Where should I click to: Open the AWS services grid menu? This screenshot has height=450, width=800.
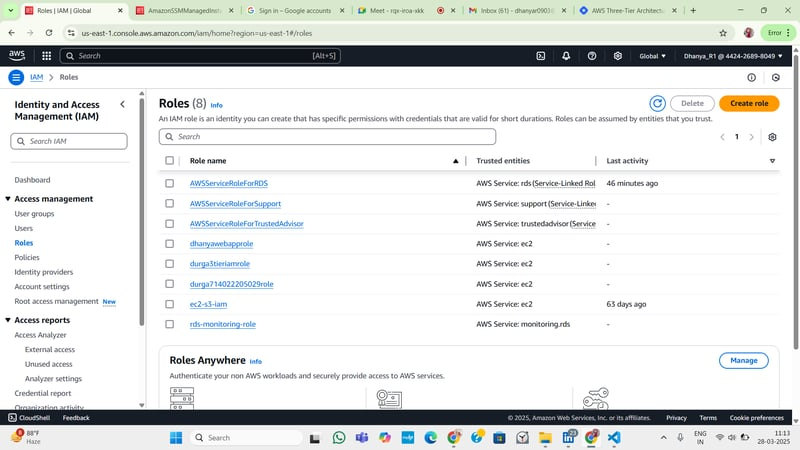pos(46,56)
